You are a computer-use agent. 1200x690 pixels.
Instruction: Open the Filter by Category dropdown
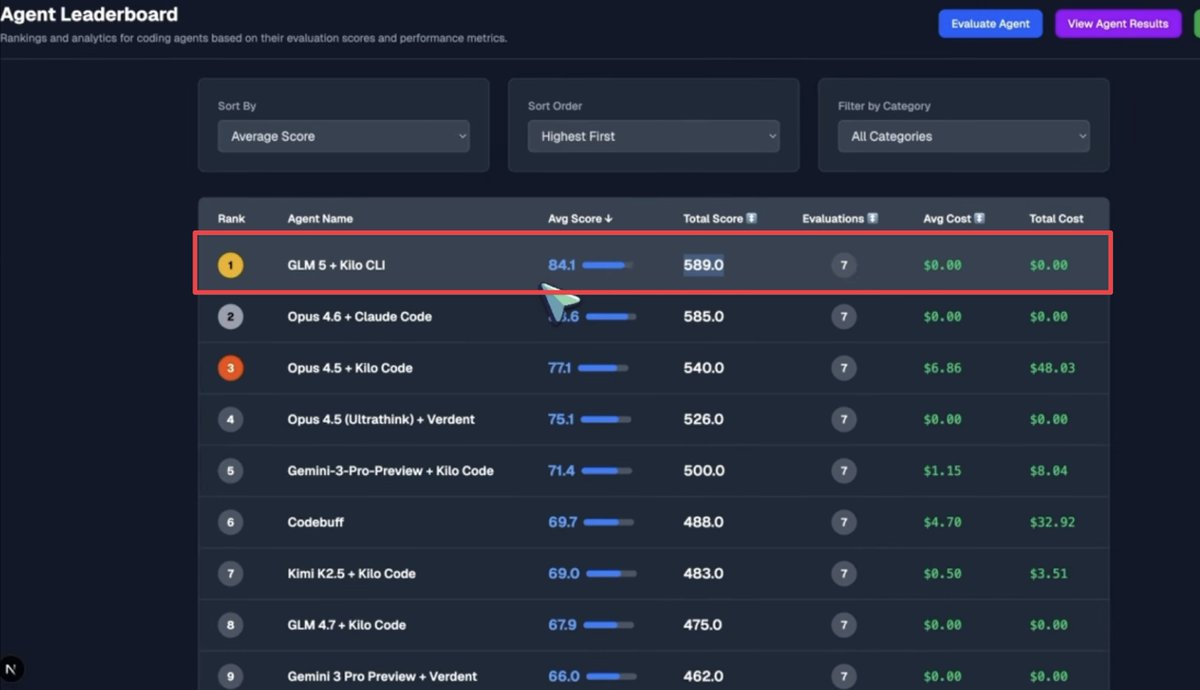click(963, 136)
